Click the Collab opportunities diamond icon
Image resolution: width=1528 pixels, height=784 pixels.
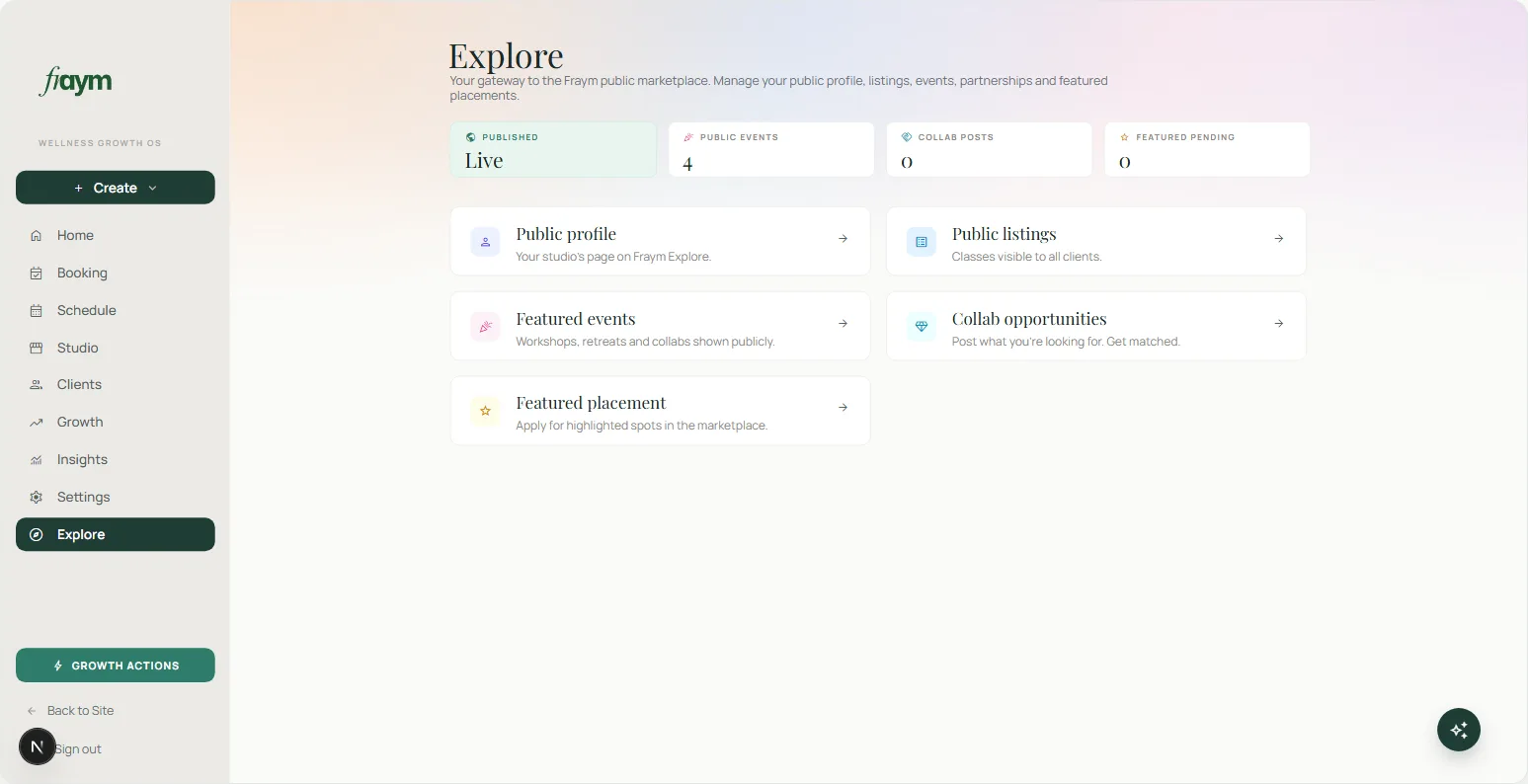point(922,327)
